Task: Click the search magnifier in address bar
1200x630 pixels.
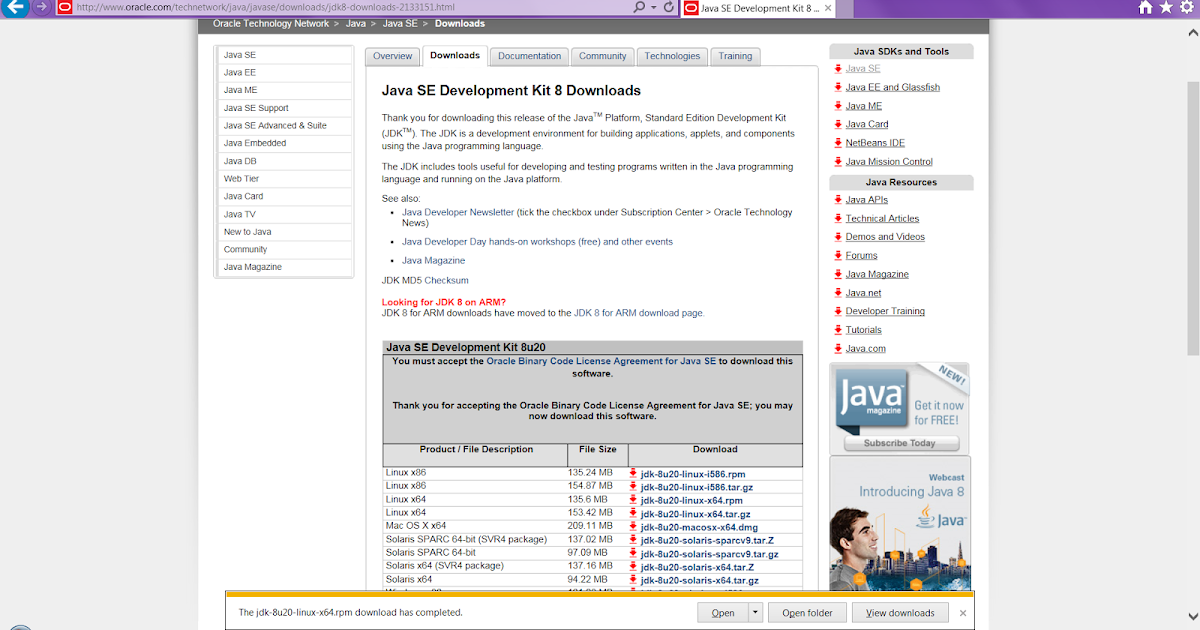Action: click(640, 7)
